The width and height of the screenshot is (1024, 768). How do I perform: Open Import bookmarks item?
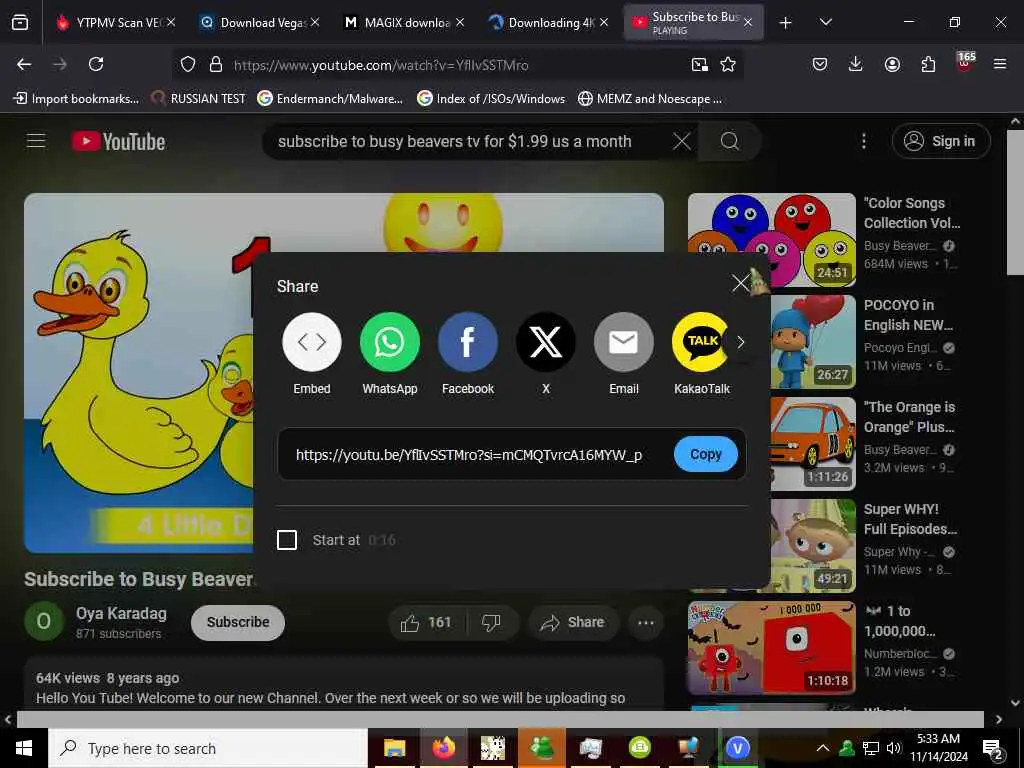coord(76,99)
